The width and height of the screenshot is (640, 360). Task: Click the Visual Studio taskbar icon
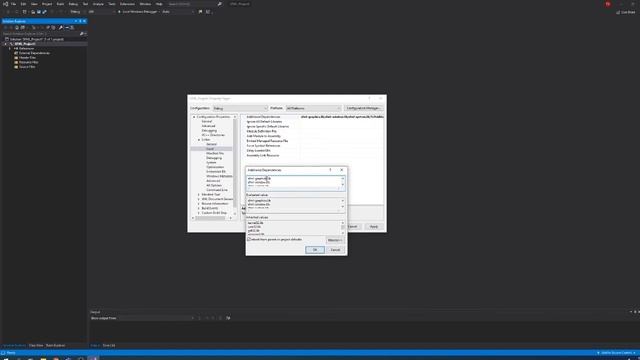point(93,358)
